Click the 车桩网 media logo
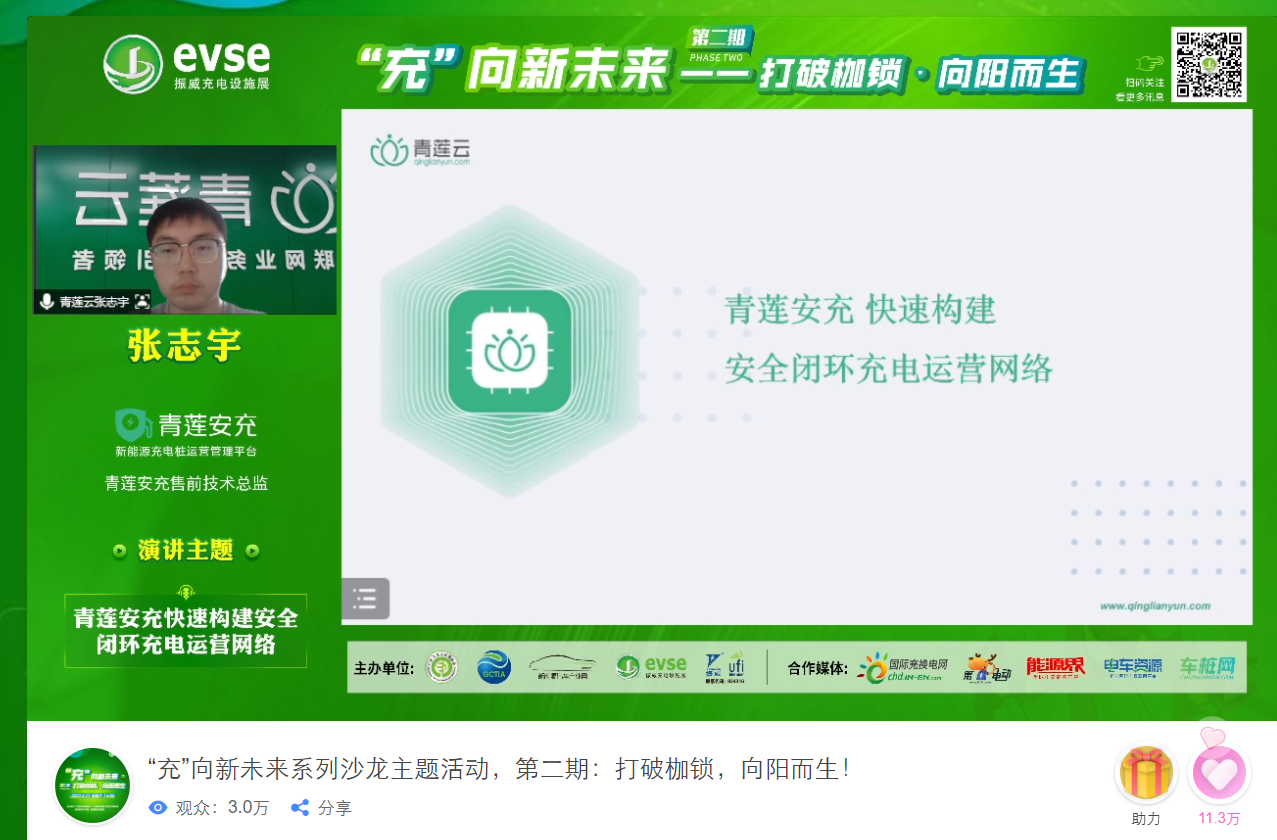This screenshot has width=1277, height=840. tap(1207, 667)
